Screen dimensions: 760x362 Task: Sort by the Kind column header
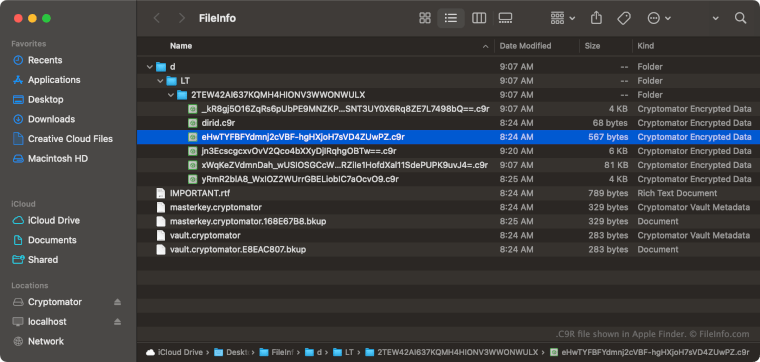point(646,46)
